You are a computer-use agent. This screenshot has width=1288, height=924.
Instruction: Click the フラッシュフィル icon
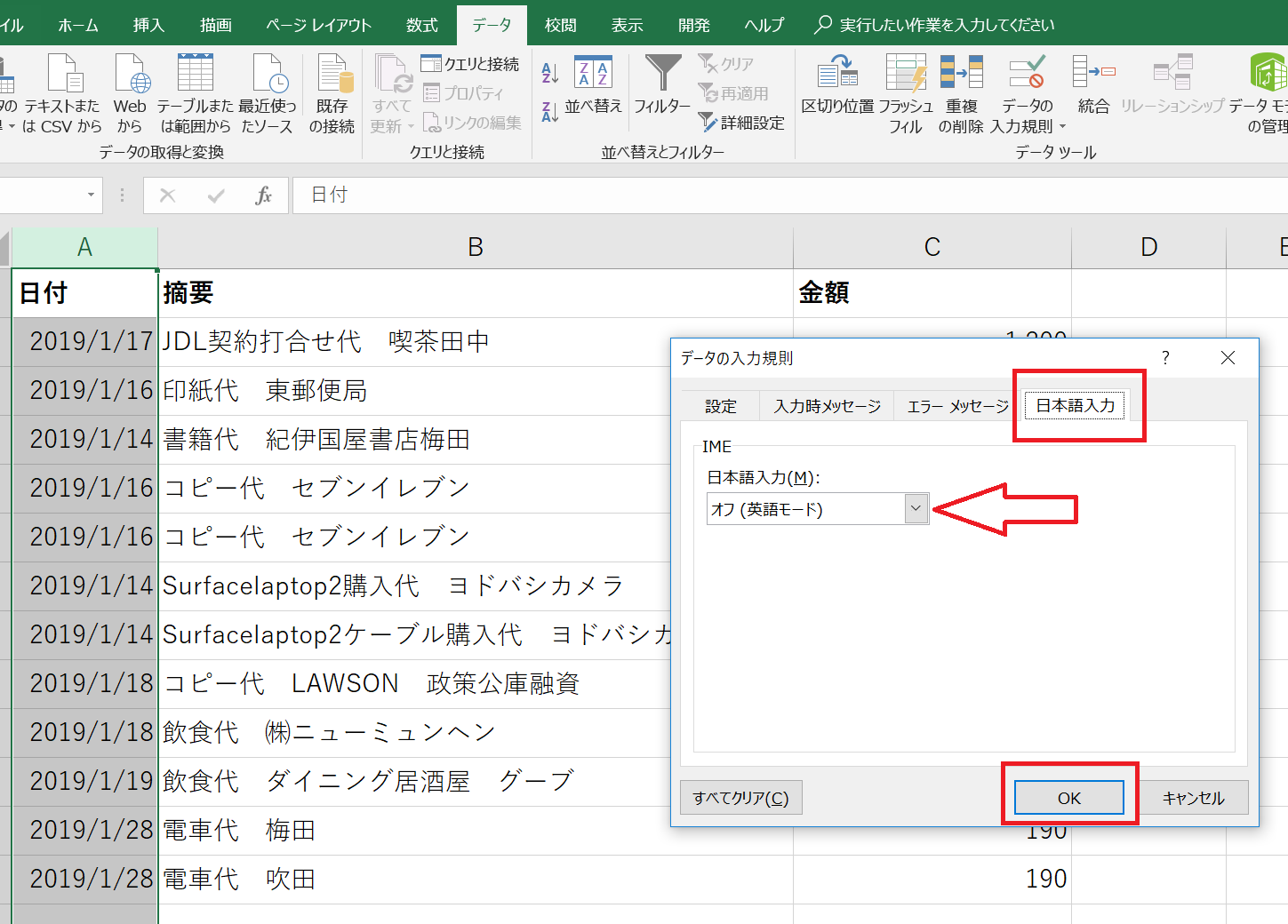pos(906,74)
